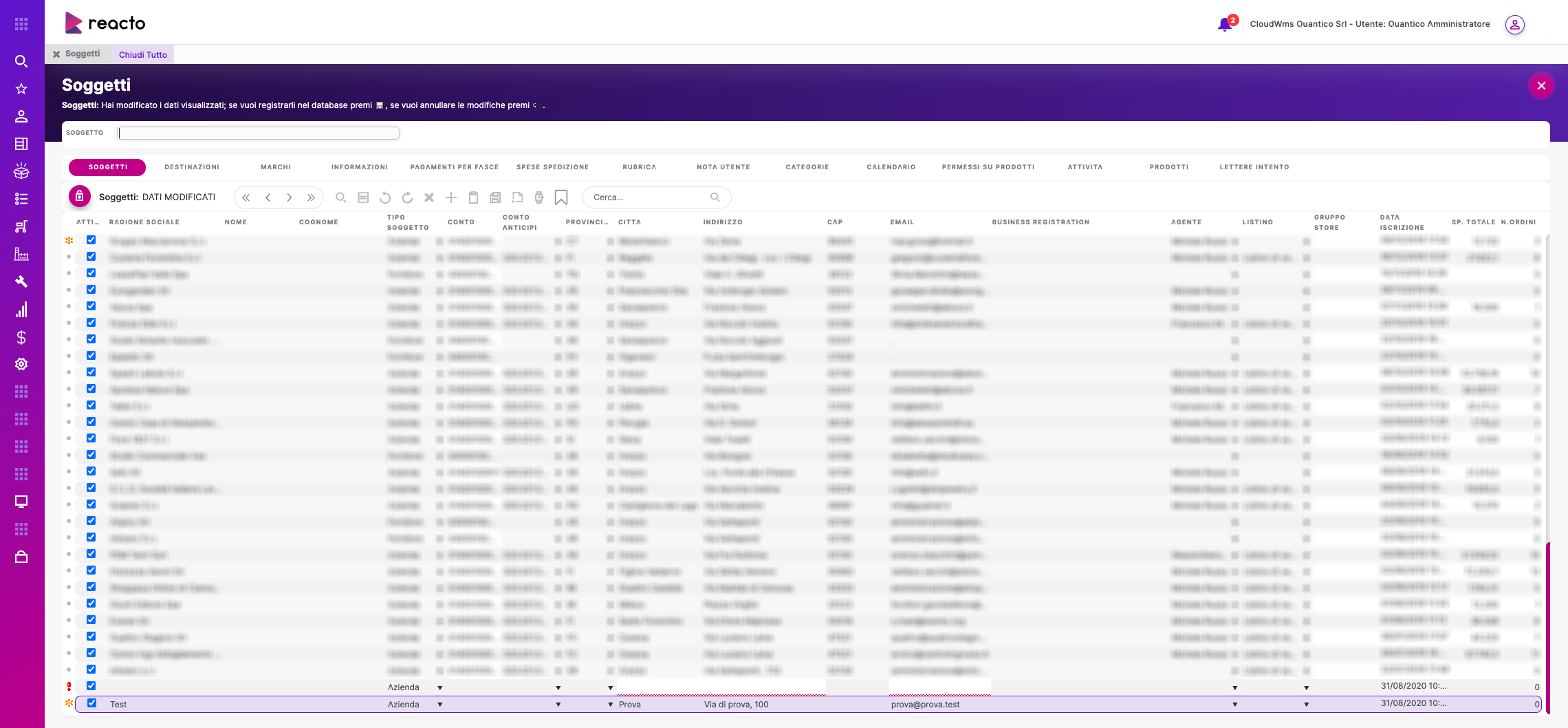Click the settings gear in the sidebar
Screen dimensions: 1568x728
[21, 364]
